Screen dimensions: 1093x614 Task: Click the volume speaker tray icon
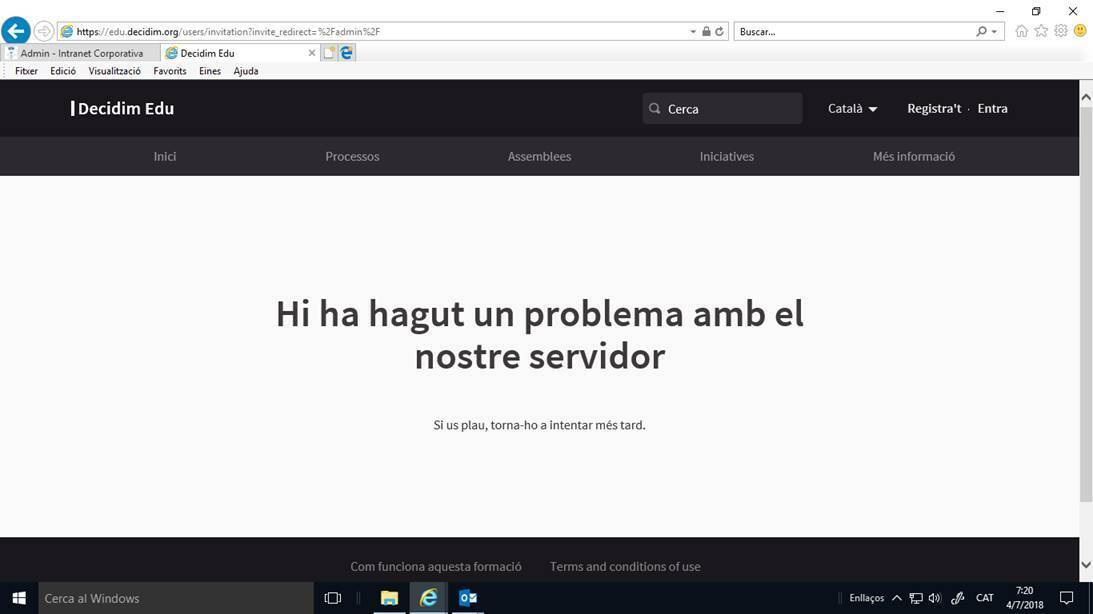click(x=935, y=598)
